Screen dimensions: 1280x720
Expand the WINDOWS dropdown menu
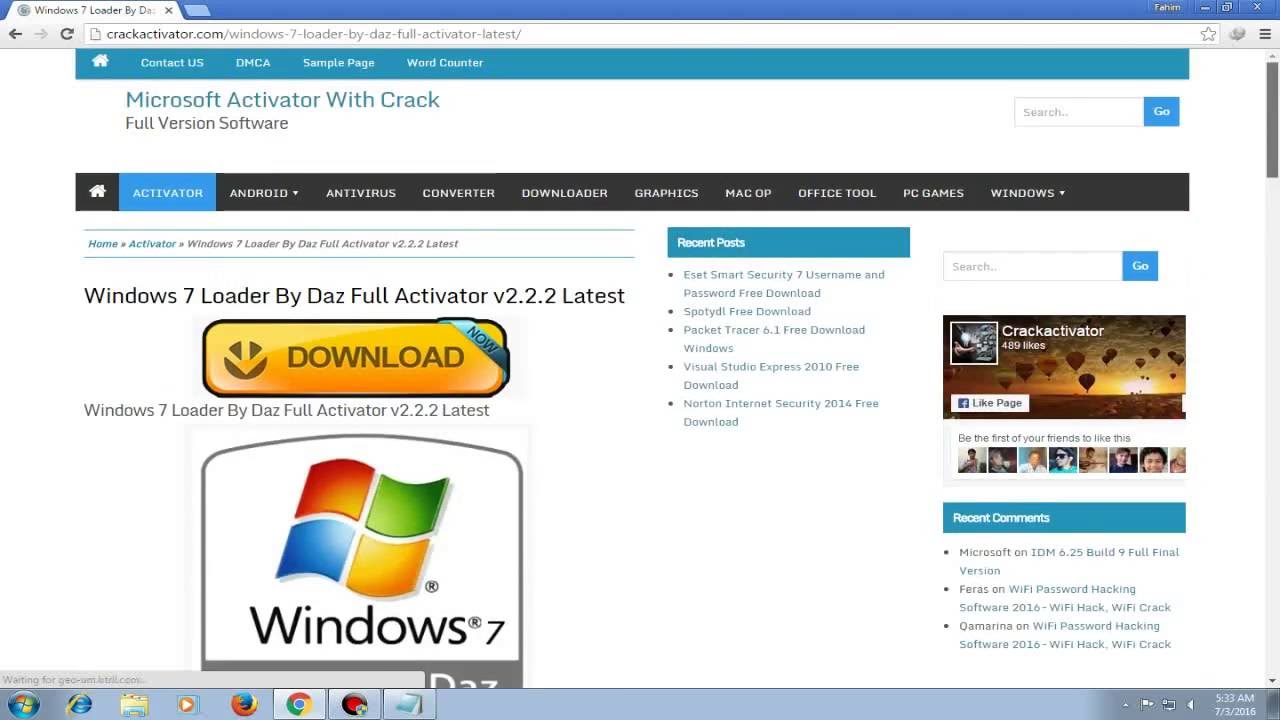1028,192
